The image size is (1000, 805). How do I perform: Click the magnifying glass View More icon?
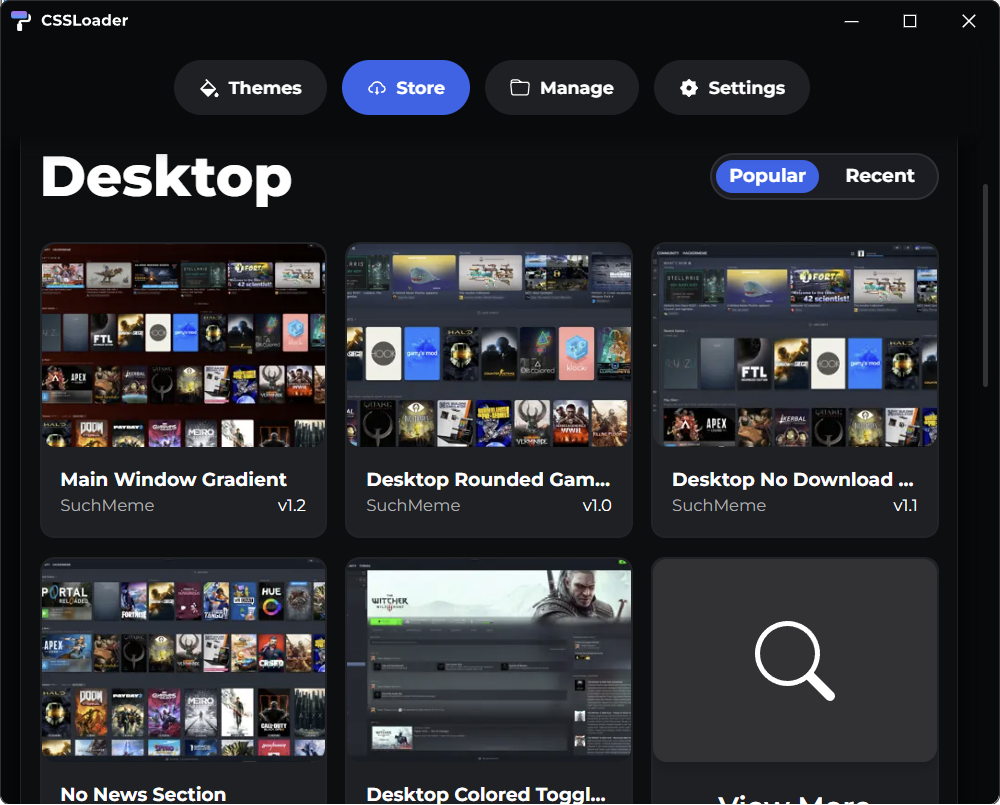[795, 660]
